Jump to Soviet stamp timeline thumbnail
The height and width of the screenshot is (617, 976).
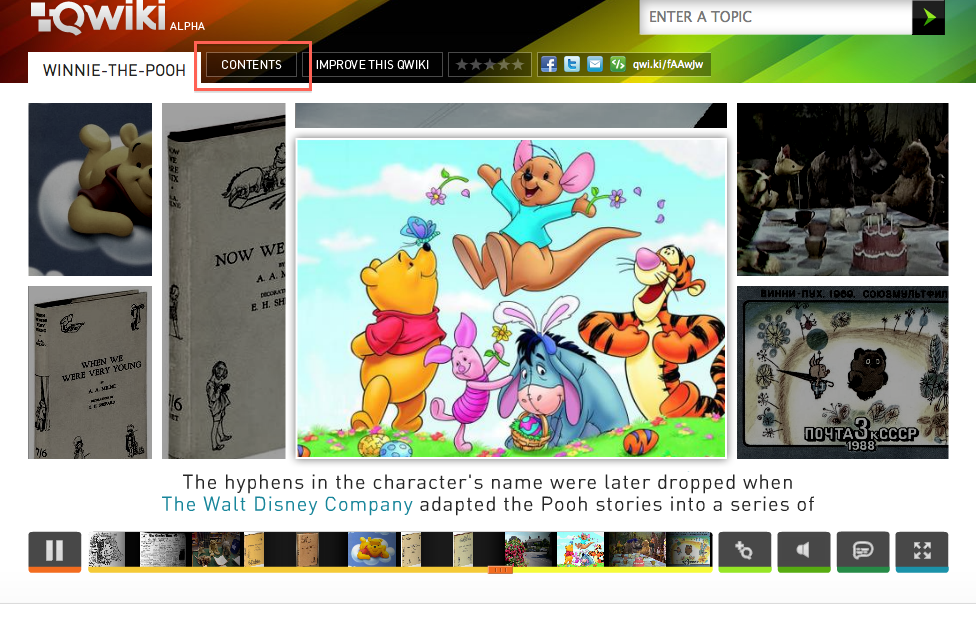tap(689, 549)
